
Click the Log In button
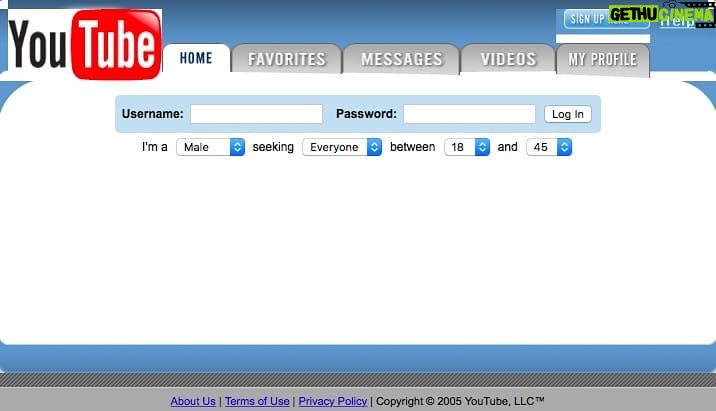[x=568, y=114]
